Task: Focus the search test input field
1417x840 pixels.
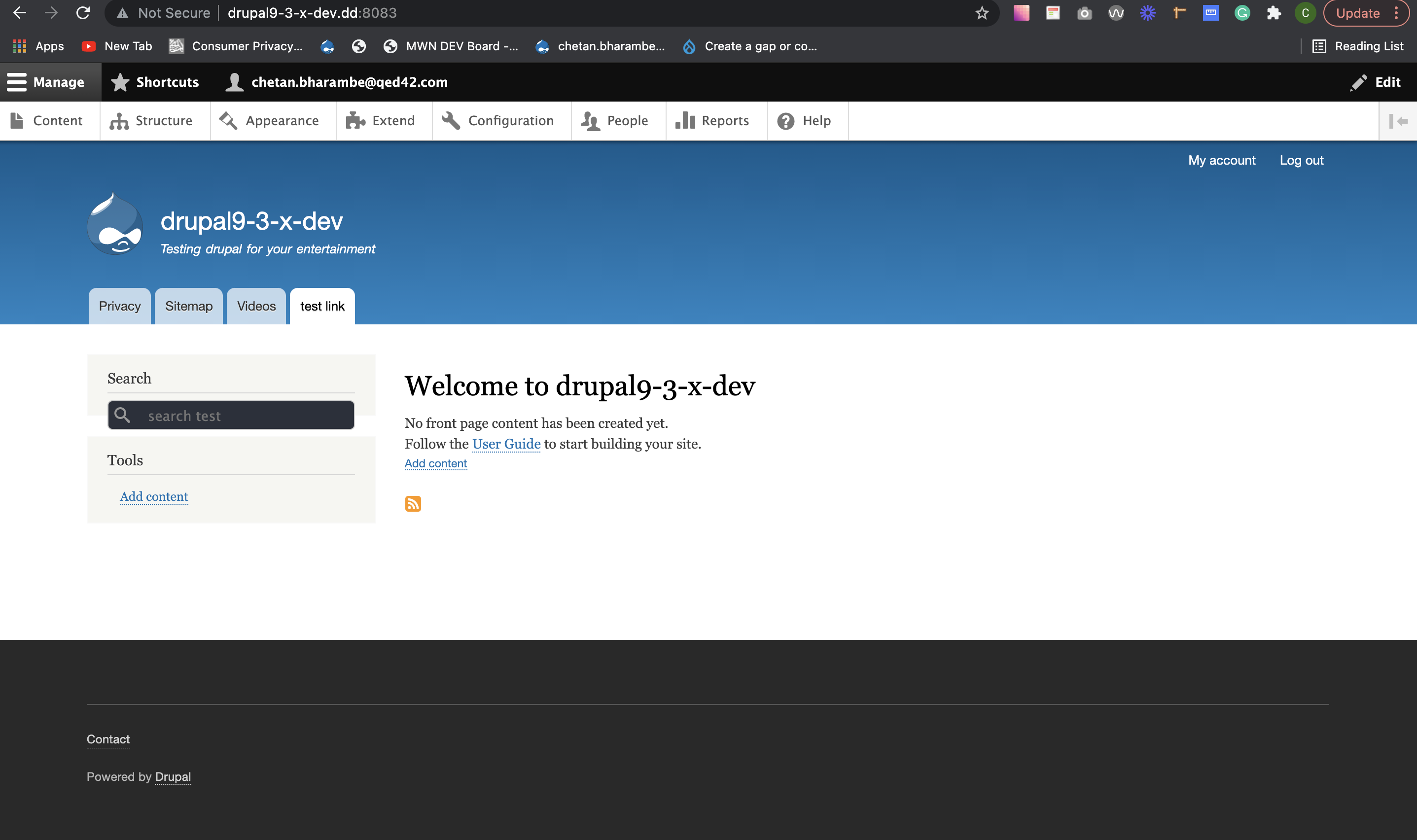Action: pos(244,416)
